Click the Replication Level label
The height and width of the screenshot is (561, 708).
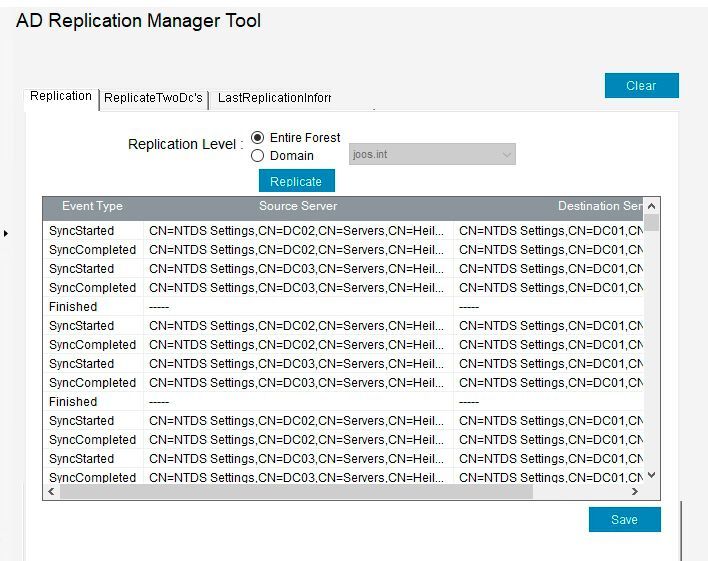click(185, 145)
